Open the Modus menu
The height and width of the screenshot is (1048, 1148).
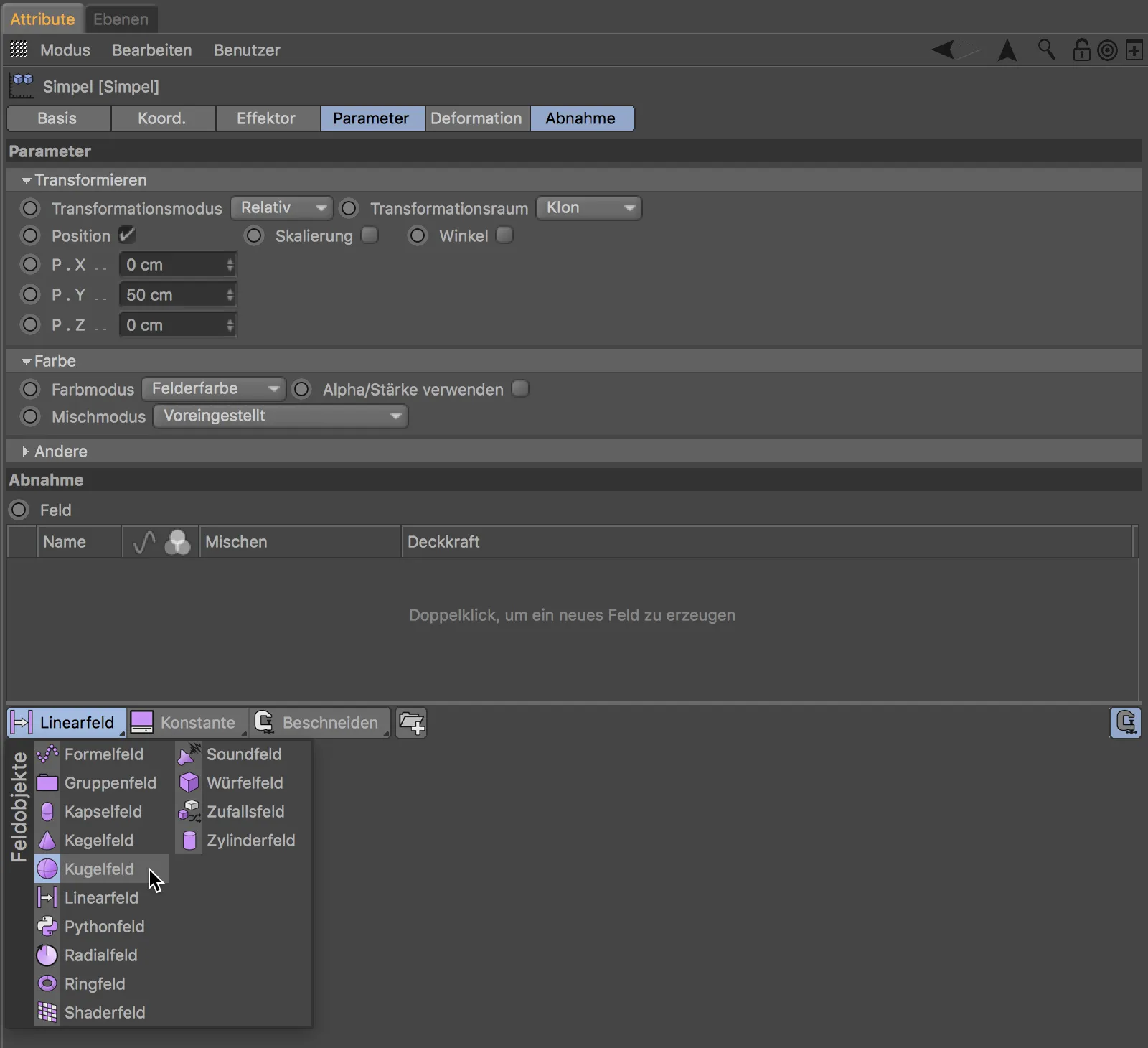pyautogui.click(x=65, y=50)
